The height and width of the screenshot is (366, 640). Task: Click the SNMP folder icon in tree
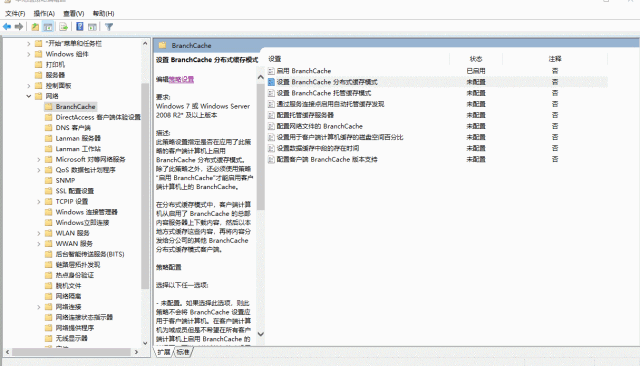click(49, 180)
